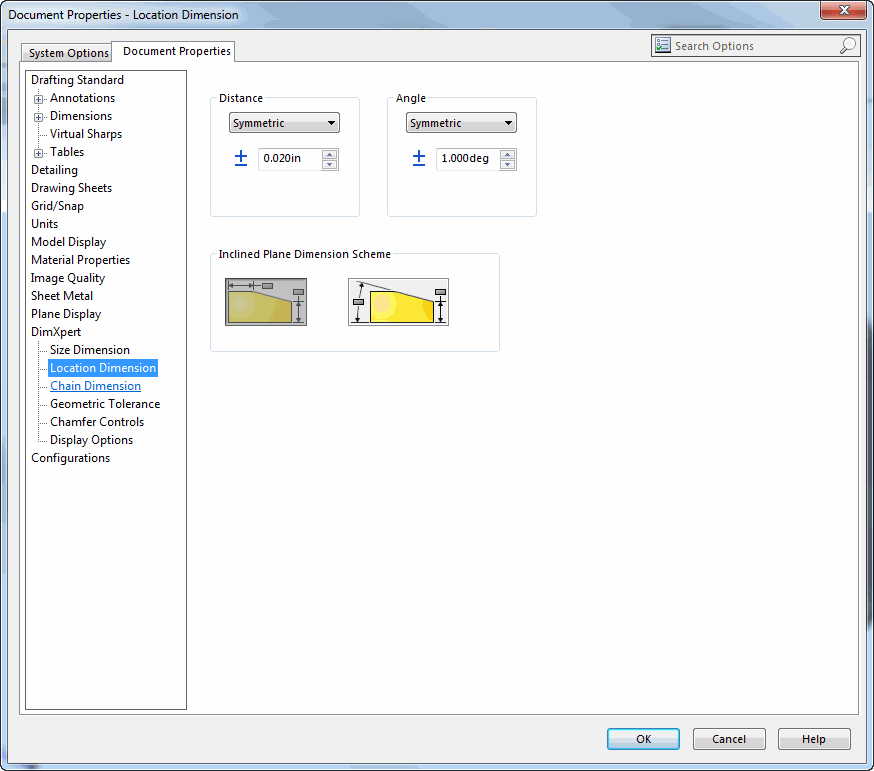Image resolution: width=874 pixels, height=771 pixels.
Task: Decrease the Distance tolerance value
Action: coord(329,164)
